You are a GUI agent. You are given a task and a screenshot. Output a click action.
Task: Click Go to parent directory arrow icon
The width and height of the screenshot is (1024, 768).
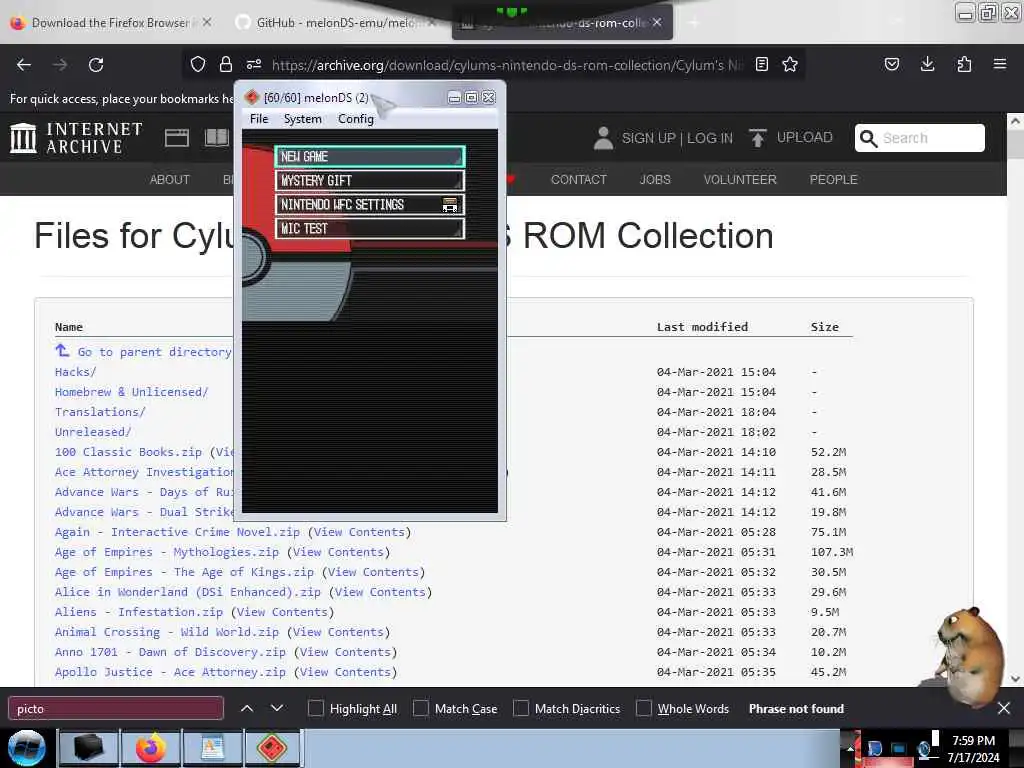point(62,351)
